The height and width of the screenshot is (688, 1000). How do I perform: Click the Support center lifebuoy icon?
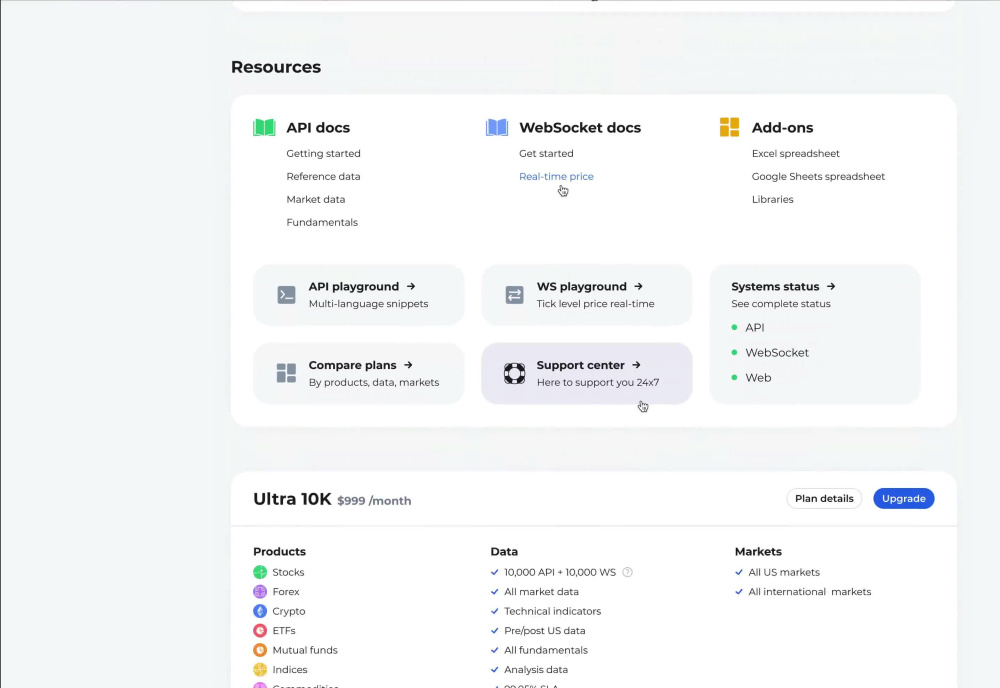point(515,373)
